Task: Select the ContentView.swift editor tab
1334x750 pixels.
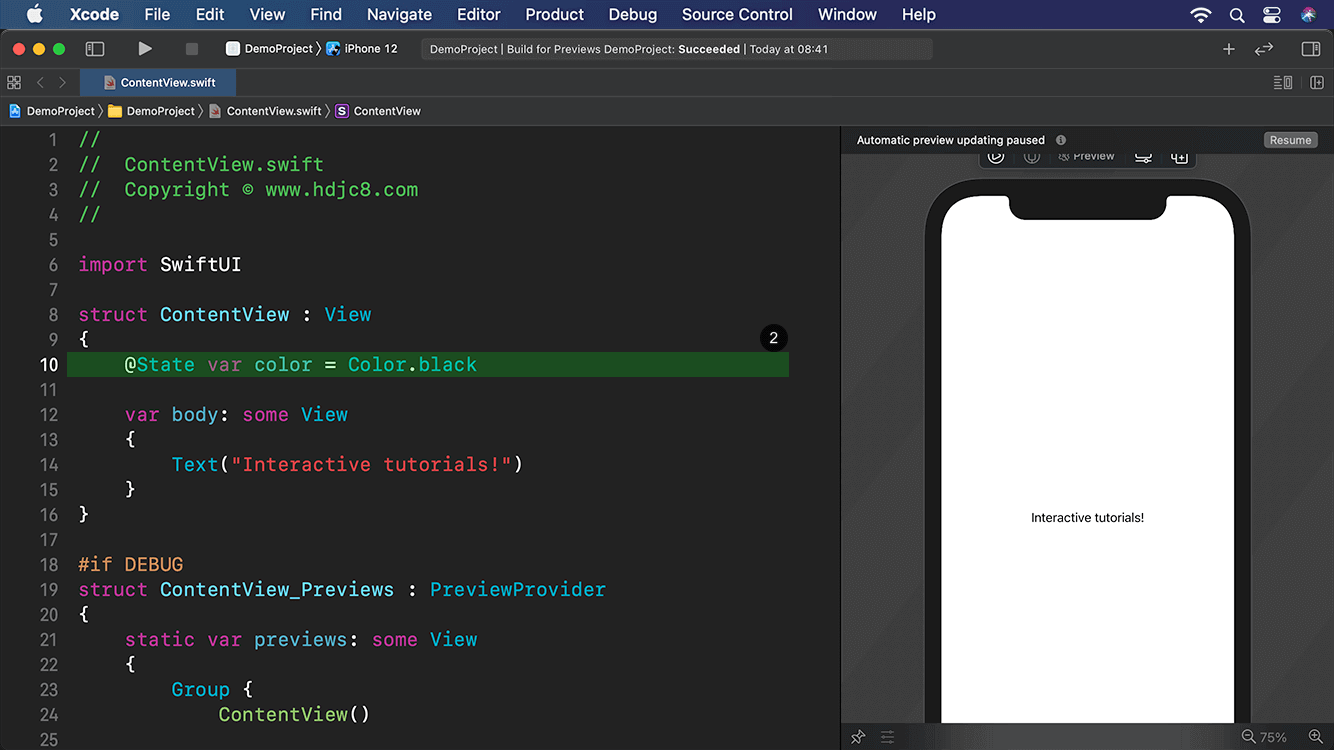Action: click(158, 83)
